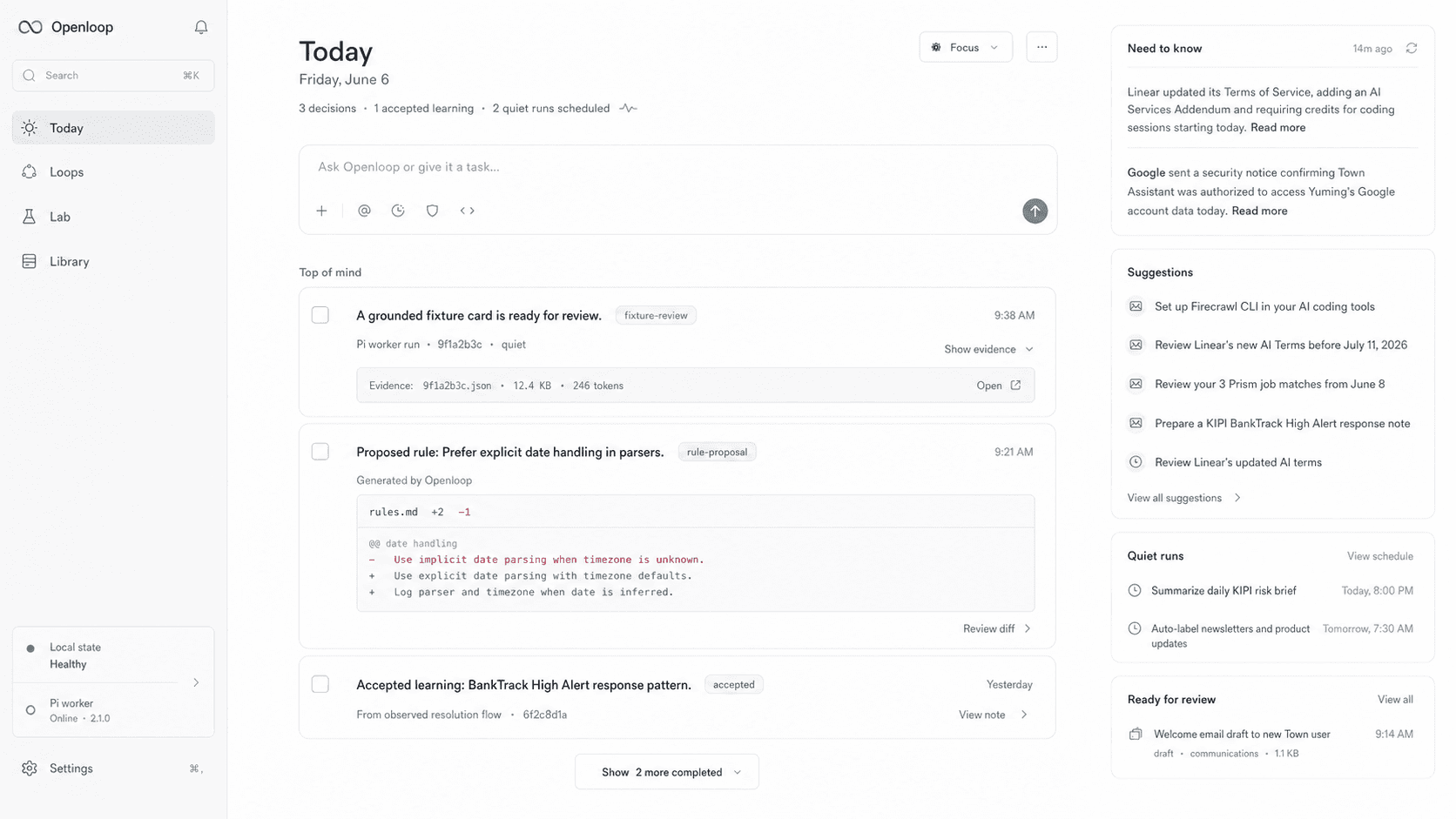The image size is (1456, 819).
Task: Click the icon beside Prepare a KIPI BankTrack note
Action: (1136, 423)
